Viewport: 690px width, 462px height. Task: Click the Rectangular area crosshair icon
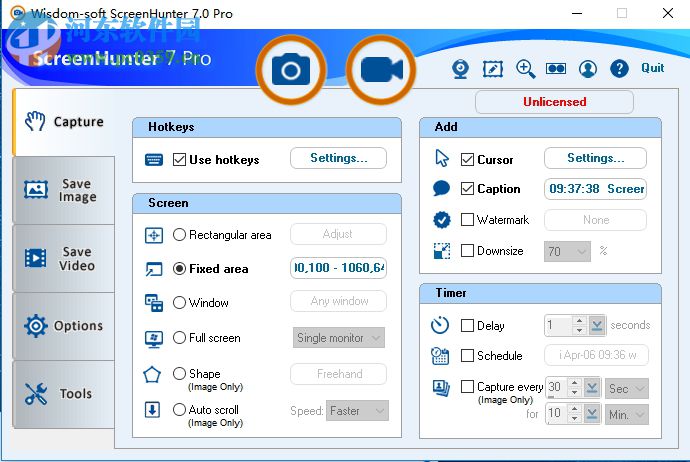pyautogui.click(x=154, y=235)
